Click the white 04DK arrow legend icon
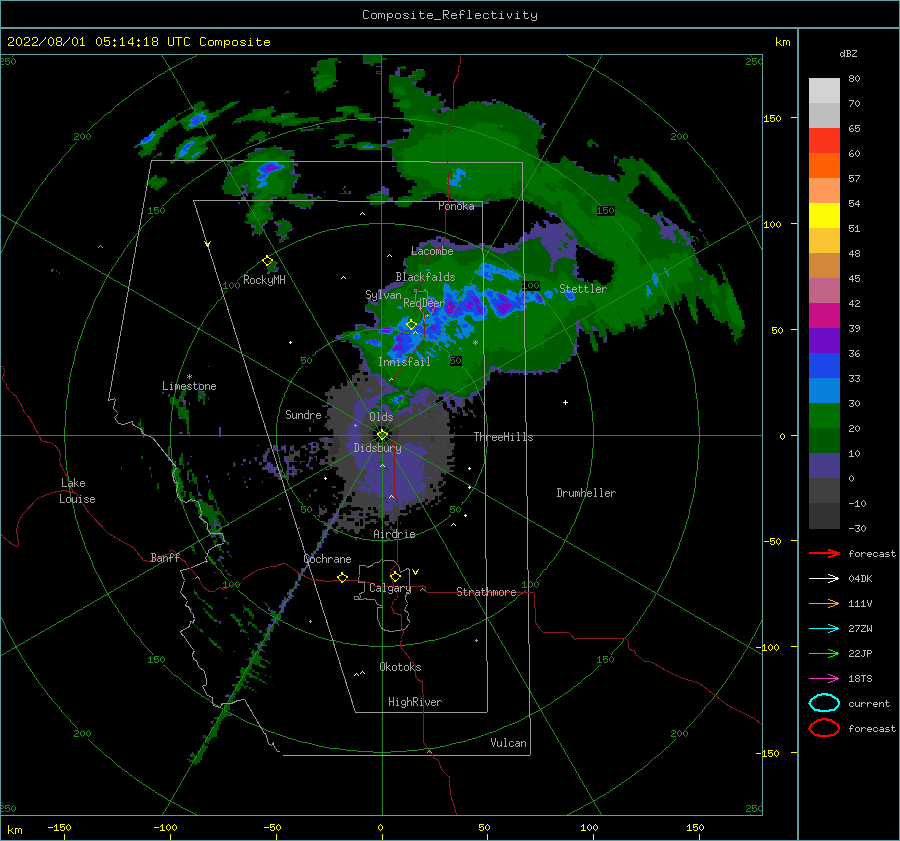This screenshot has width=900, height=841. [x=824, y=579]
